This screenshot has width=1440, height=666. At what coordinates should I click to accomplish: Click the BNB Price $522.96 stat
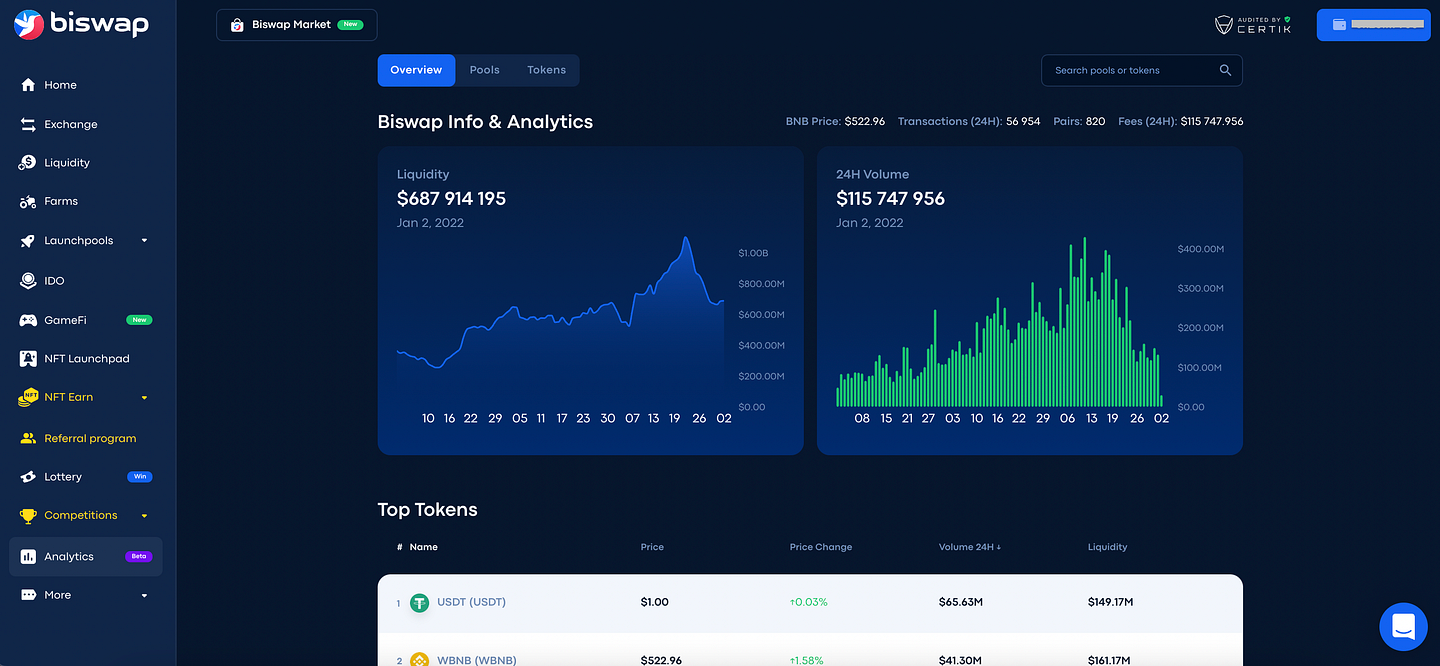[x=836, y=121]
